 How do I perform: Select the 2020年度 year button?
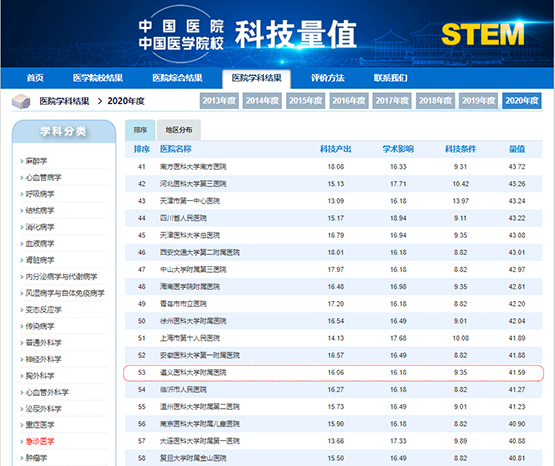(x=522, y=101)
